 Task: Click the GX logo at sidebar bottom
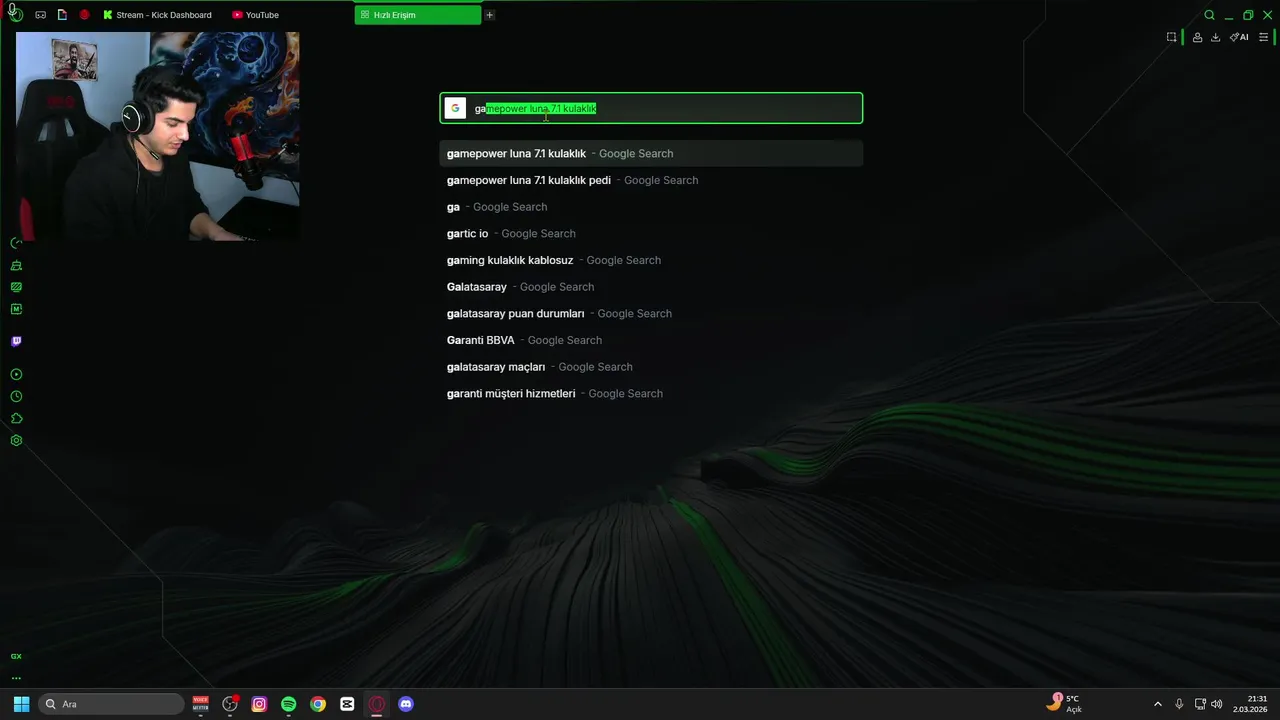pyautogui.click(x=16, y=656)
